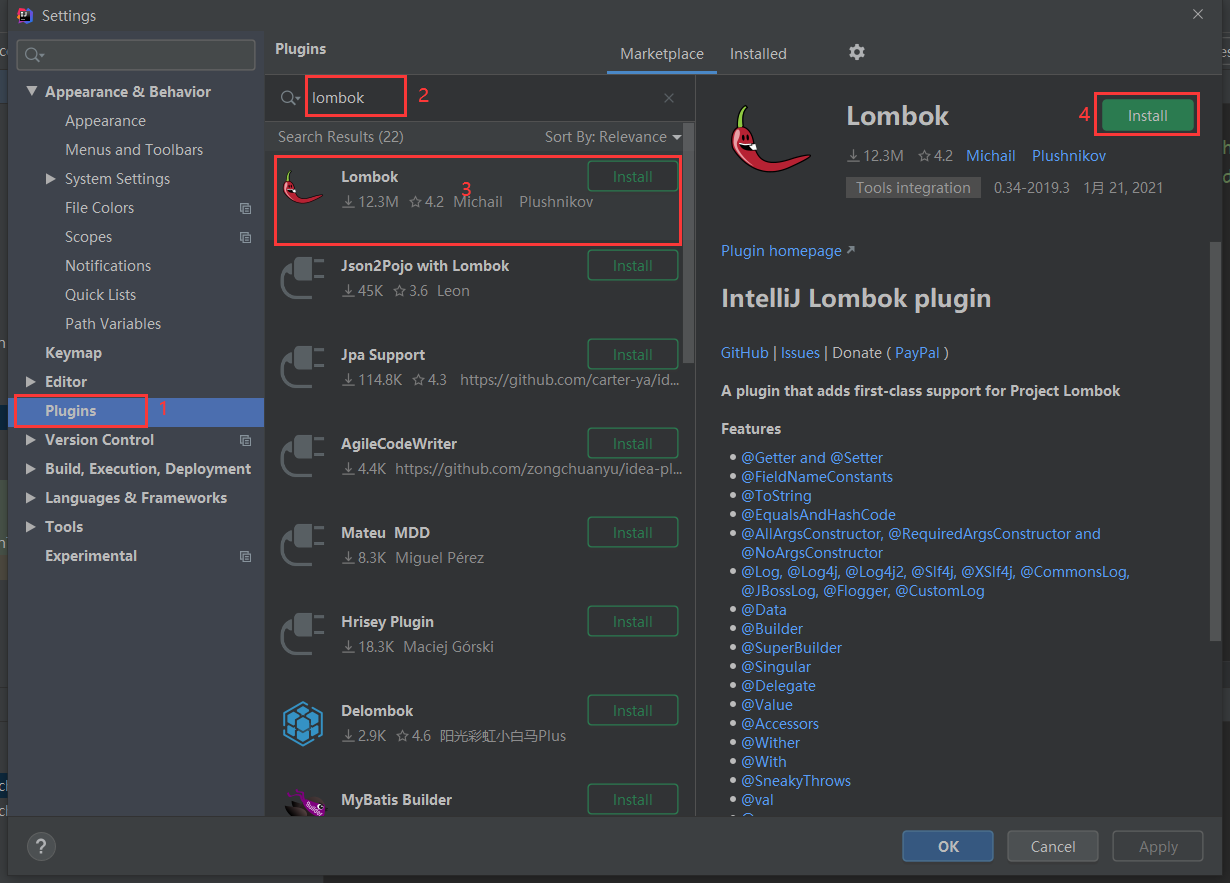Install Mateu MDD plugin
The width and height of the screenshot is (1230, 883).
click(x=633, y=533)
